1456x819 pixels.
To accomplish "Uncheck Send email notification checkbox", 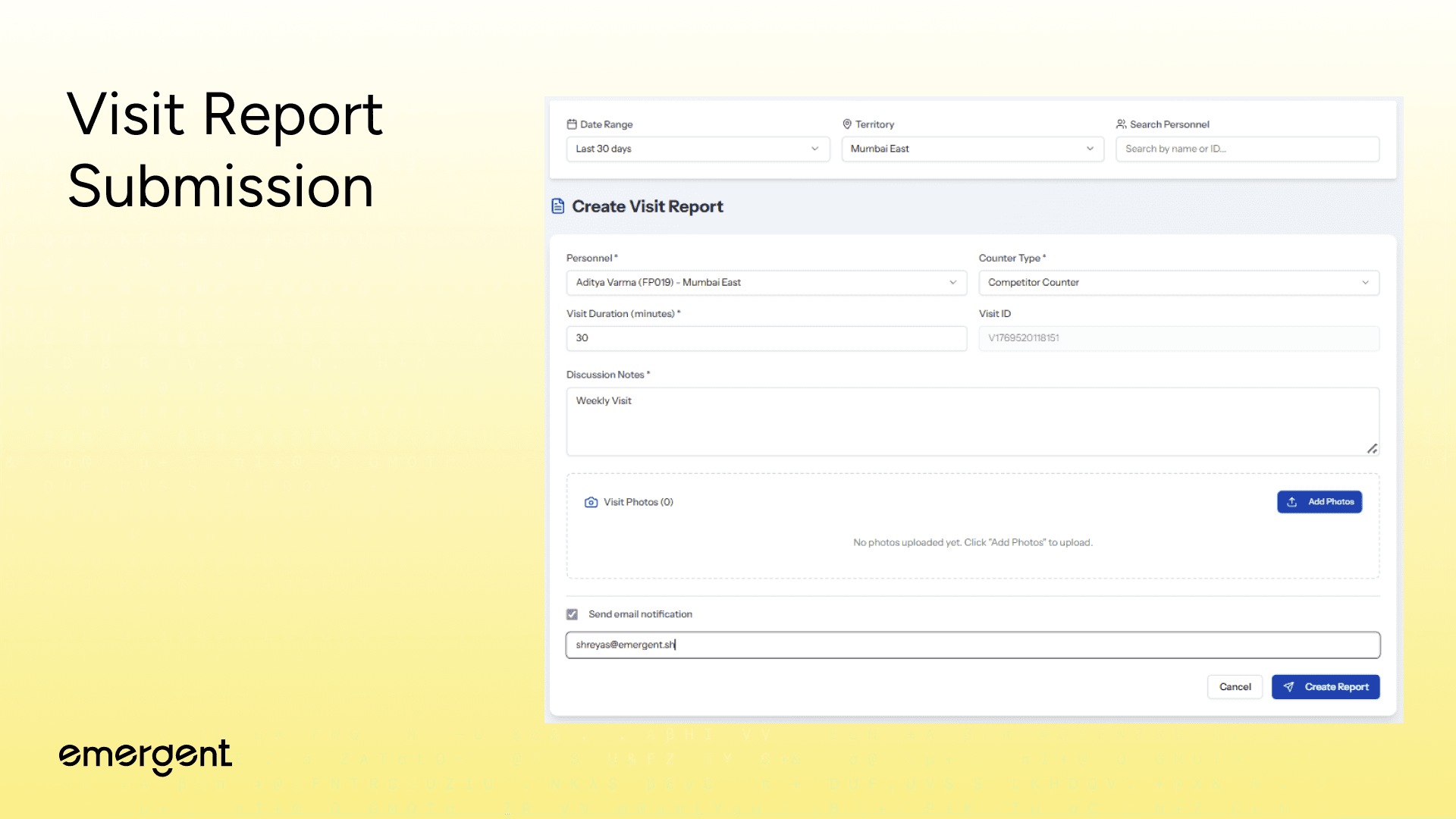I will click(x=572, y=614).
